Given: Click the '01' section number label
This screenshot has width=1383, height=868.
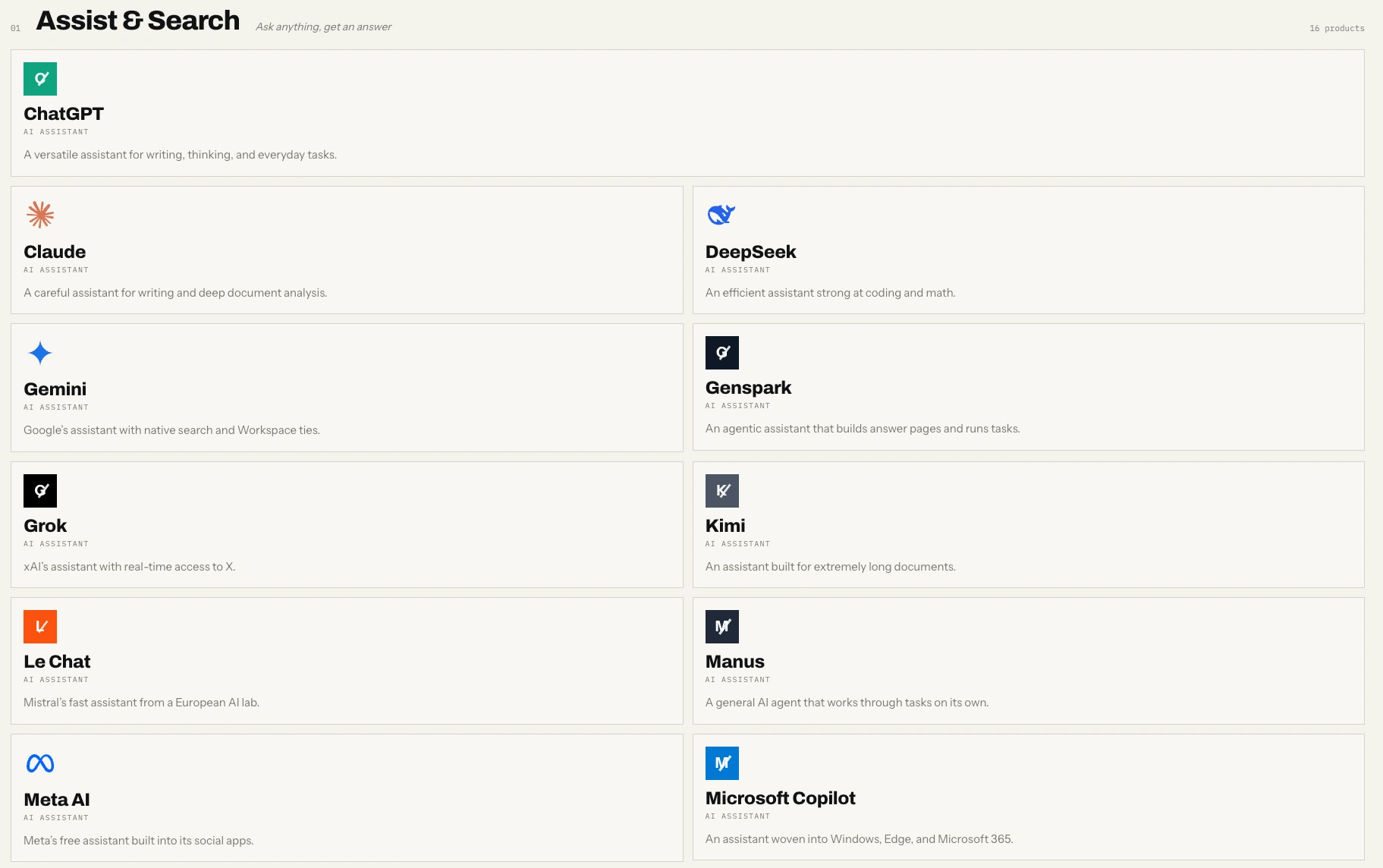Looking at the screenshot, I should [15, 29].
